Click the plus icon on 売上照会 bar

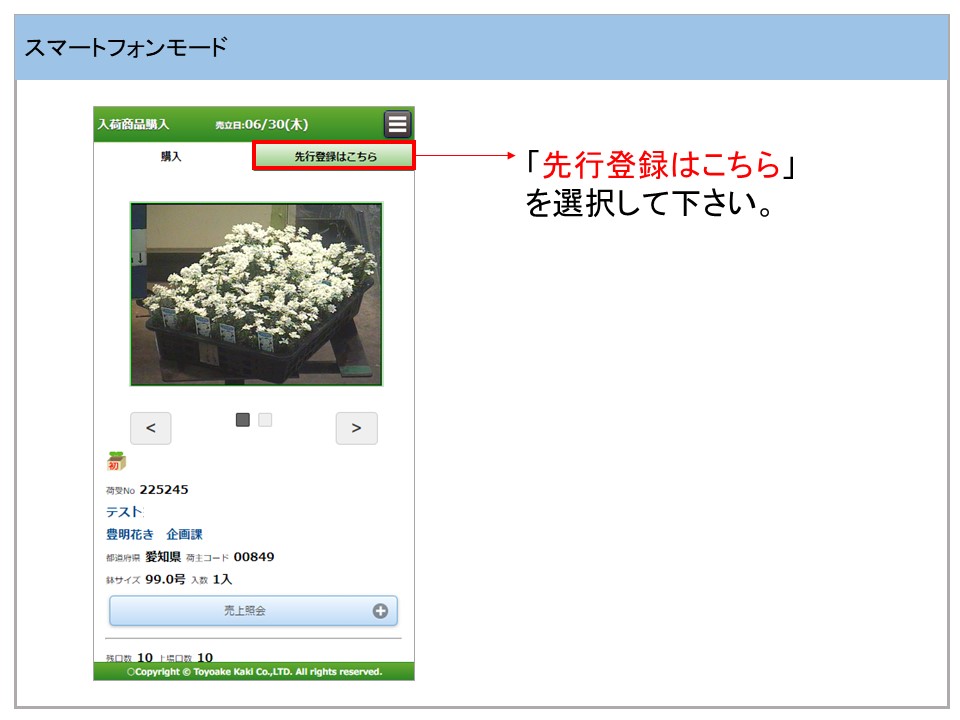380,611
